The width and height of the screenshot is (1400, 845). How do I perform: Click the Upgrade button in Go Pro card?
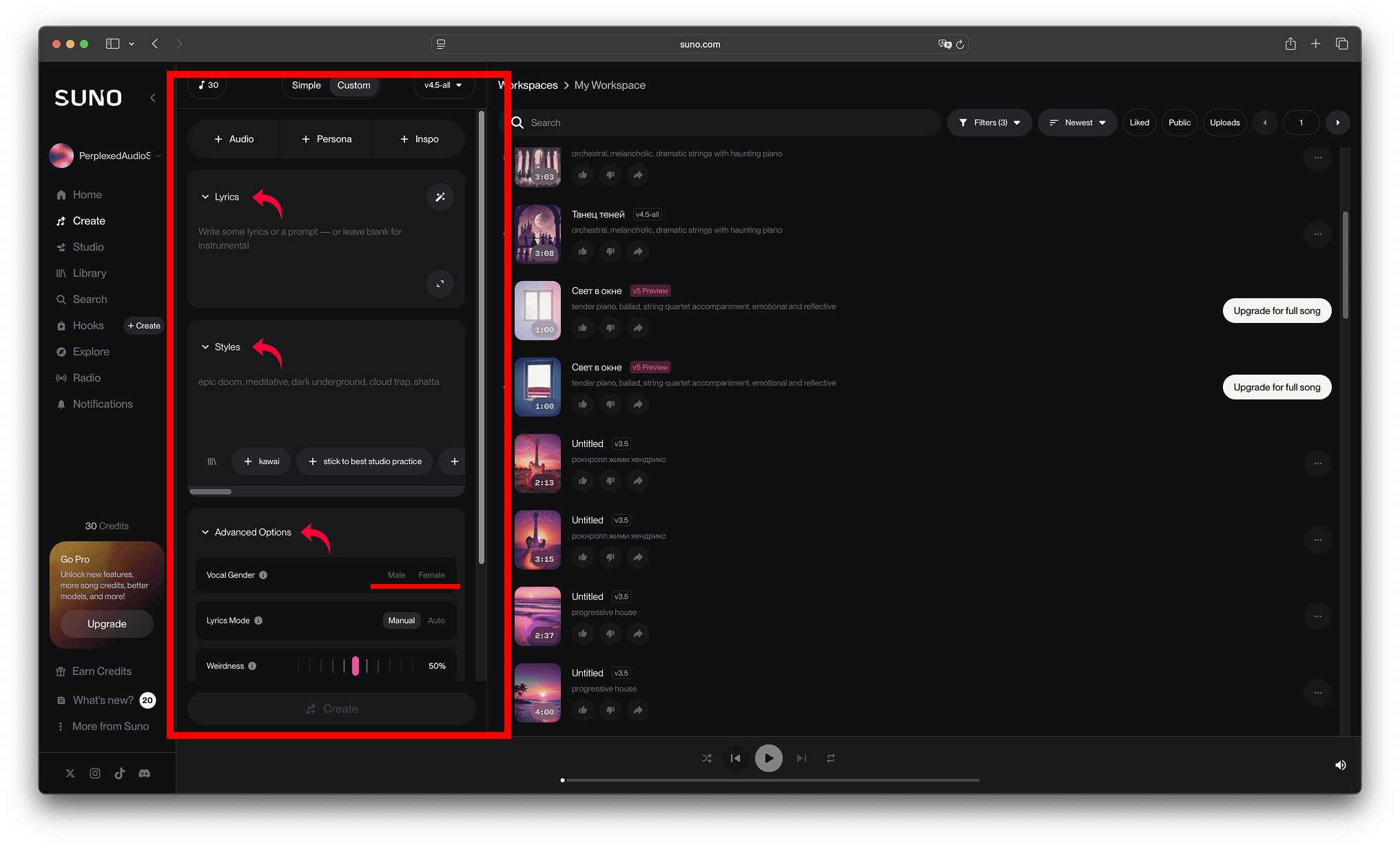tap(107, 624)
